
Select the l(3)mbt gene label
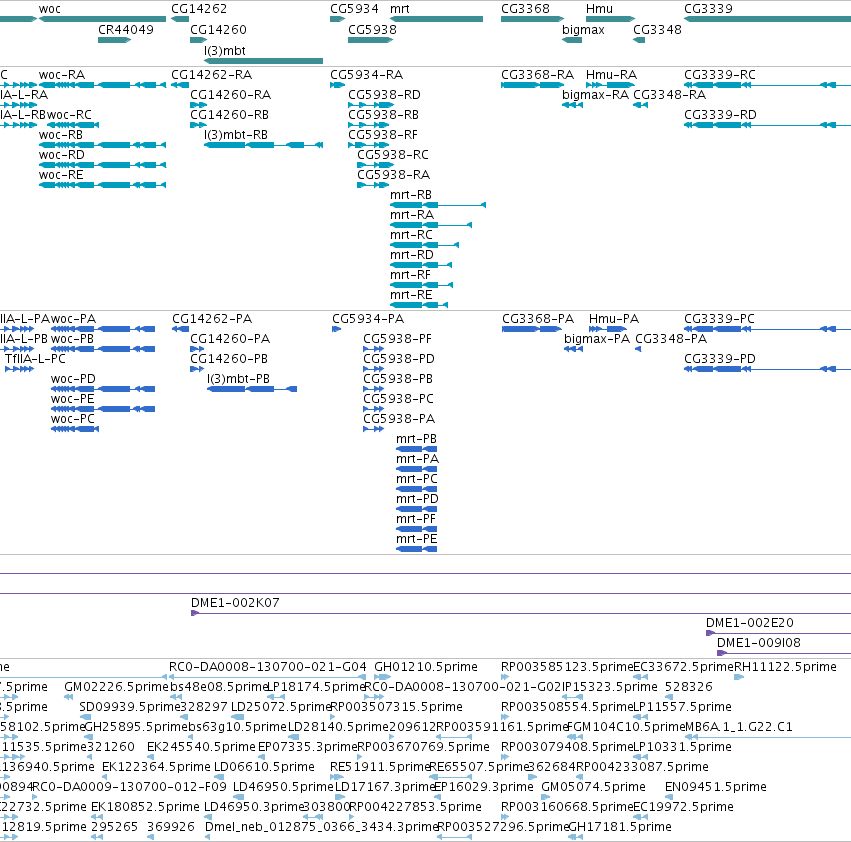click(x=225, y=50)
